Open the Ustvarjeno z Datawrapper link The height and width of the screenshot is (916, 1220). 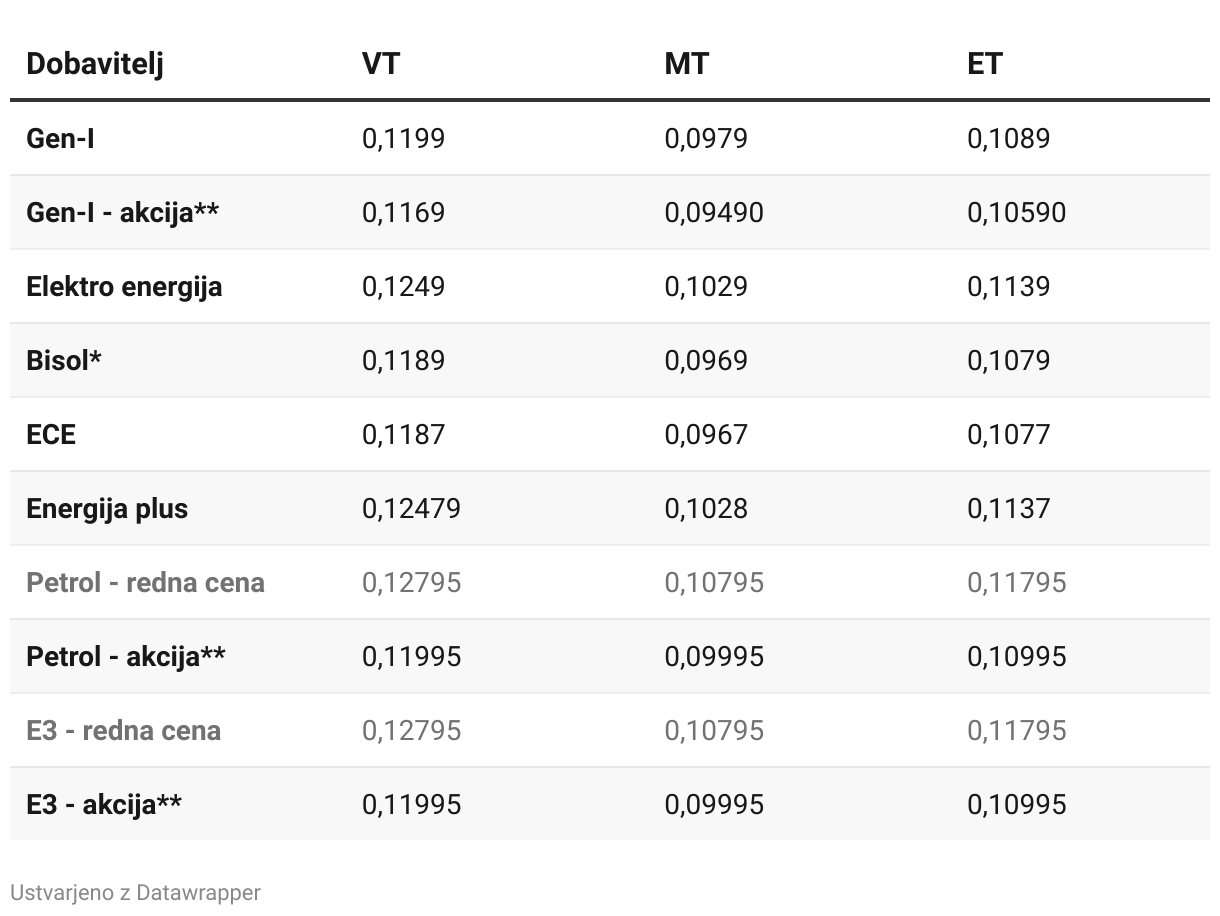(x=135, y=892)
